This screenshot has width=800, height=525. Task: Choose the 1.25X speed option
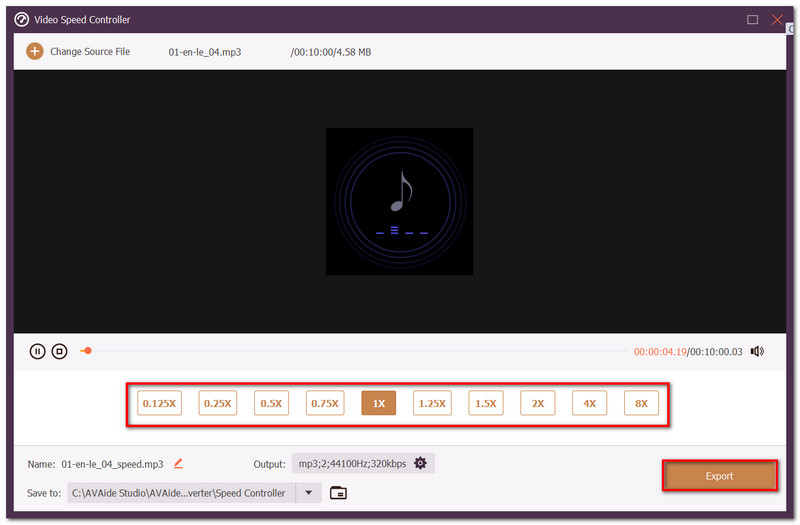coord(432,403)
